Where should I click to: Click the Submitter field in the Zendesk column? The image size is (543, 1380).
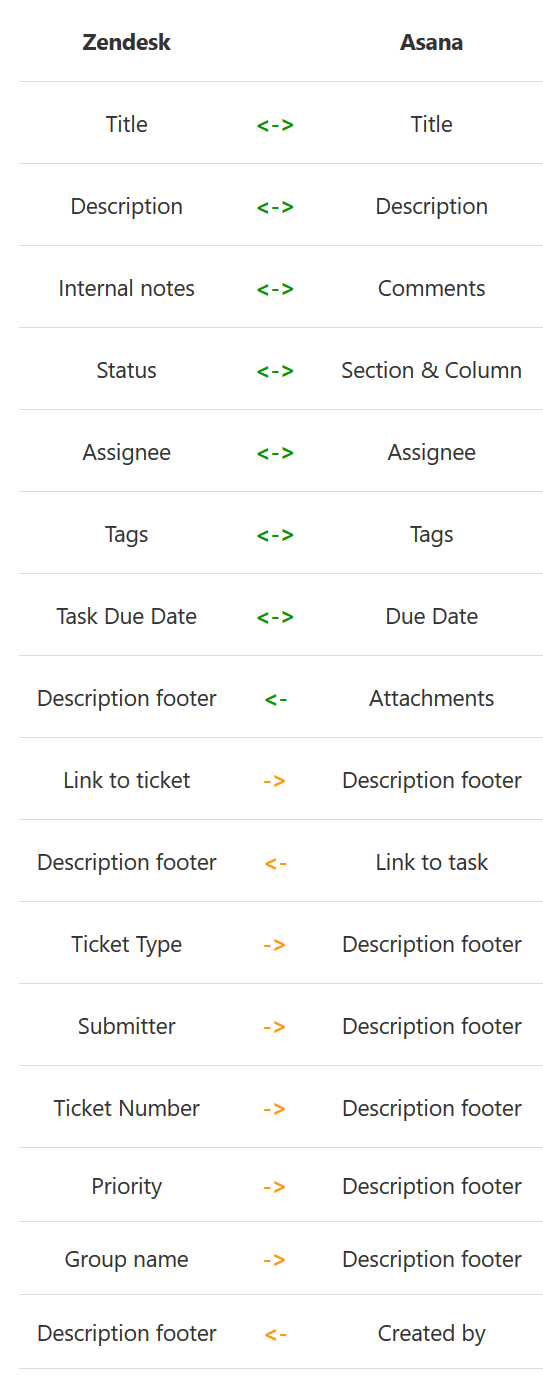127,1026
